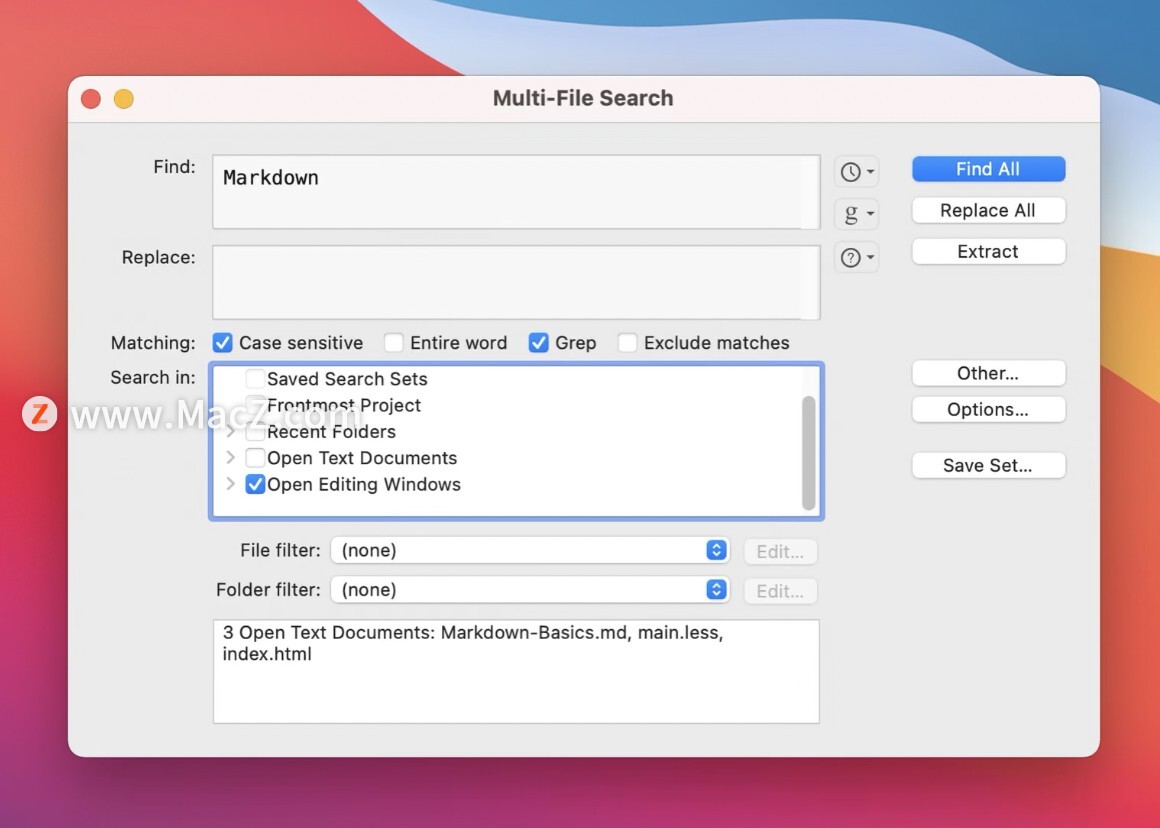
Task: Open the File filter dropdown
Action: click(530, 550)
